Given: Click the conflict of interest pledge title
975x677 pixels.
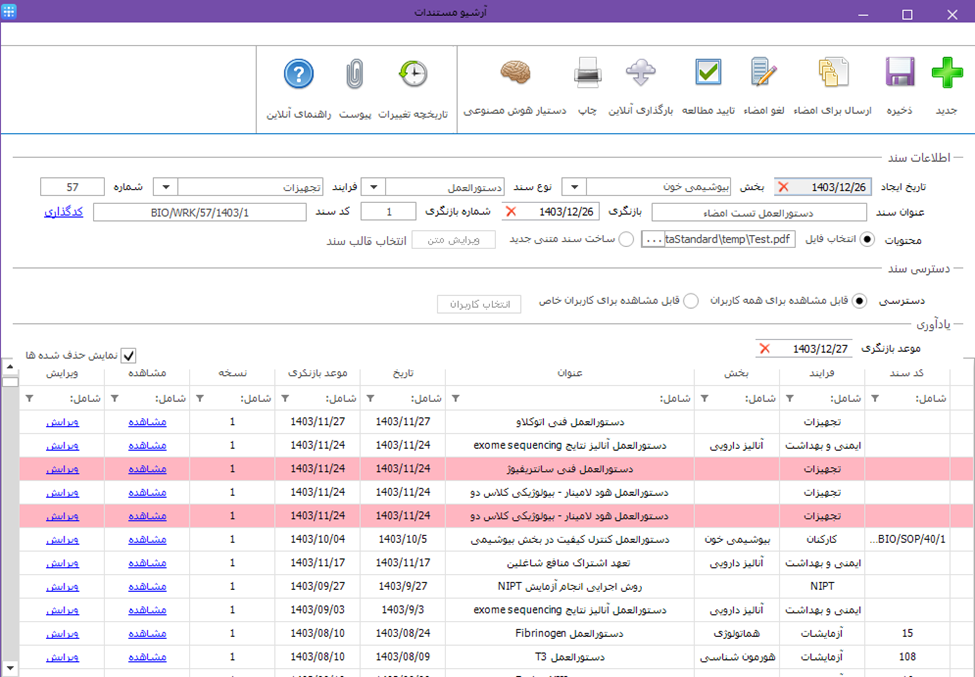Looking at the screenshot, I should coord(568,563).
